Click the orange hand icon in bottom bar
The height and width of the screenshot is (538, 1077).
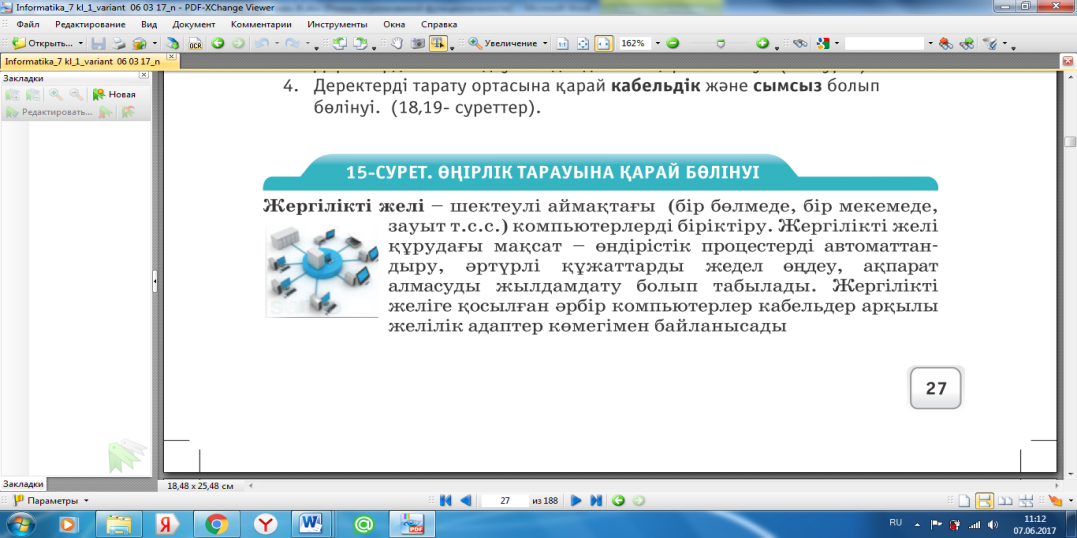point(1056,501)
